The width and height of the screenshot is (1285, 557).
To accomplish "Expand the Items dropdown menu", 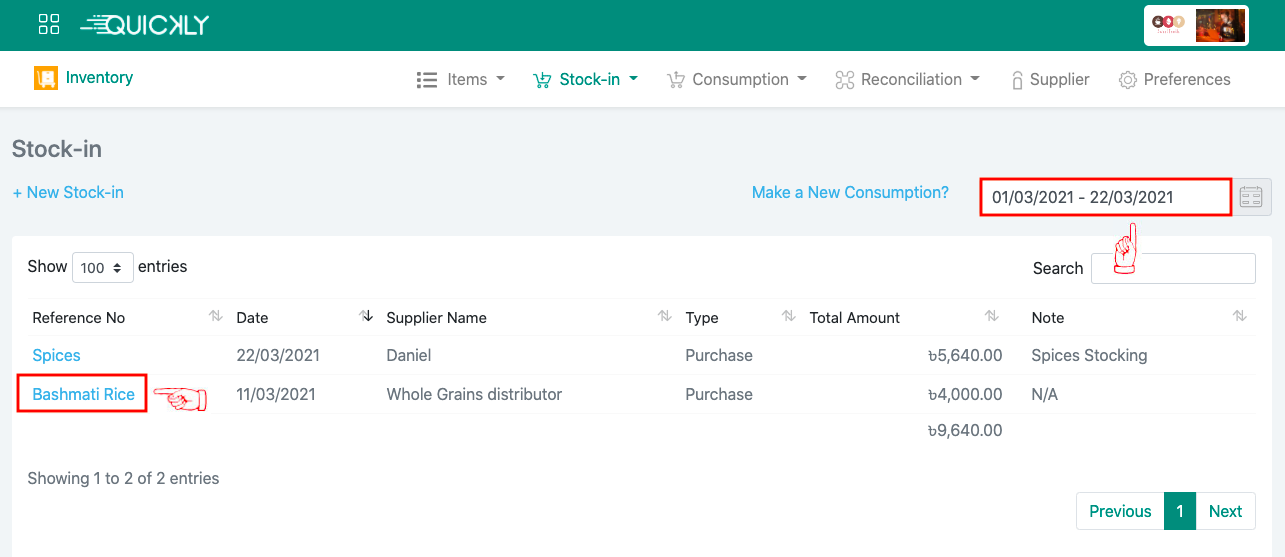I will click(460, 79).
